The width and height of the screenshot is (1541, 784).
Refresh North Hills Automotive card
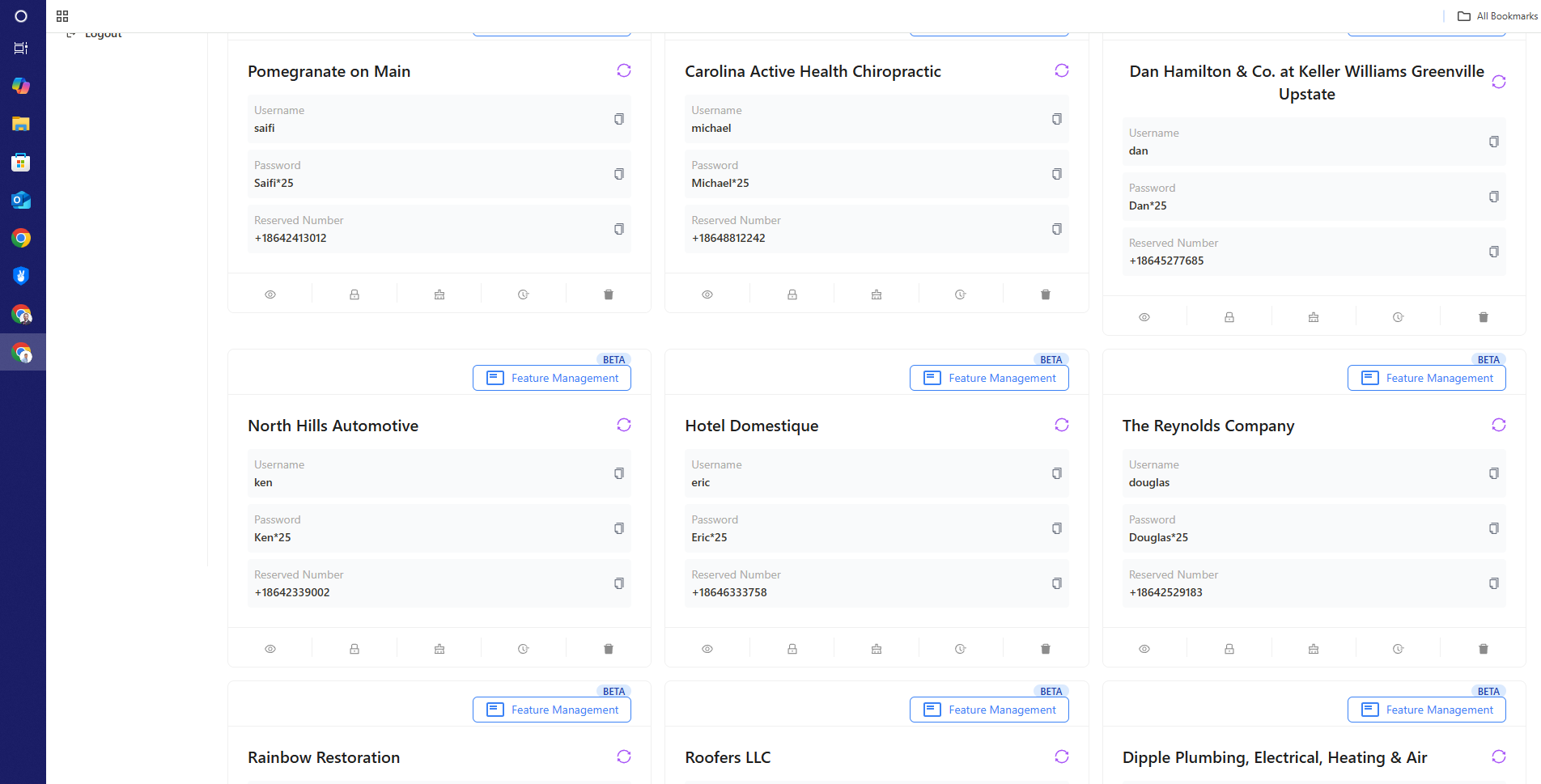623,425
